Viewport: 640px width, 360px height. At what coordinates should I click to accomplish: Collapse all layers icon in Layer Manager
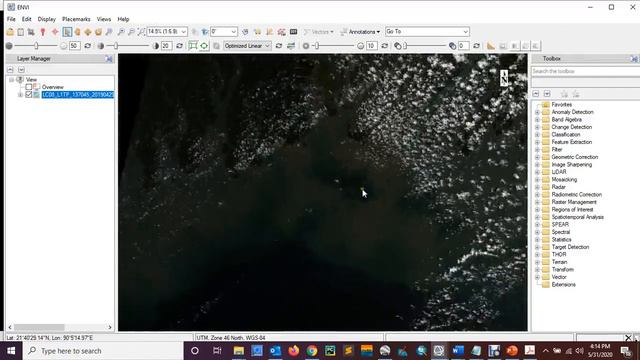point(11,70)
